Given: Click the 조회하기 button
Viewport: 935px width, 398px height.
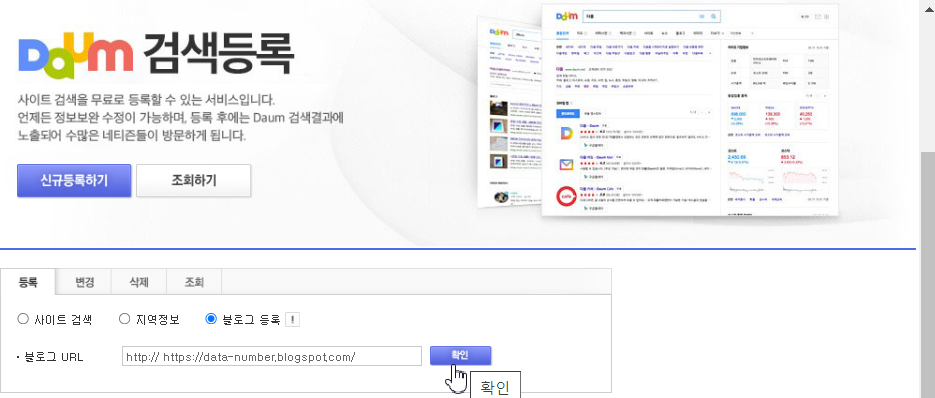Looking at the screenshot, I should click(x=194, y=180).
